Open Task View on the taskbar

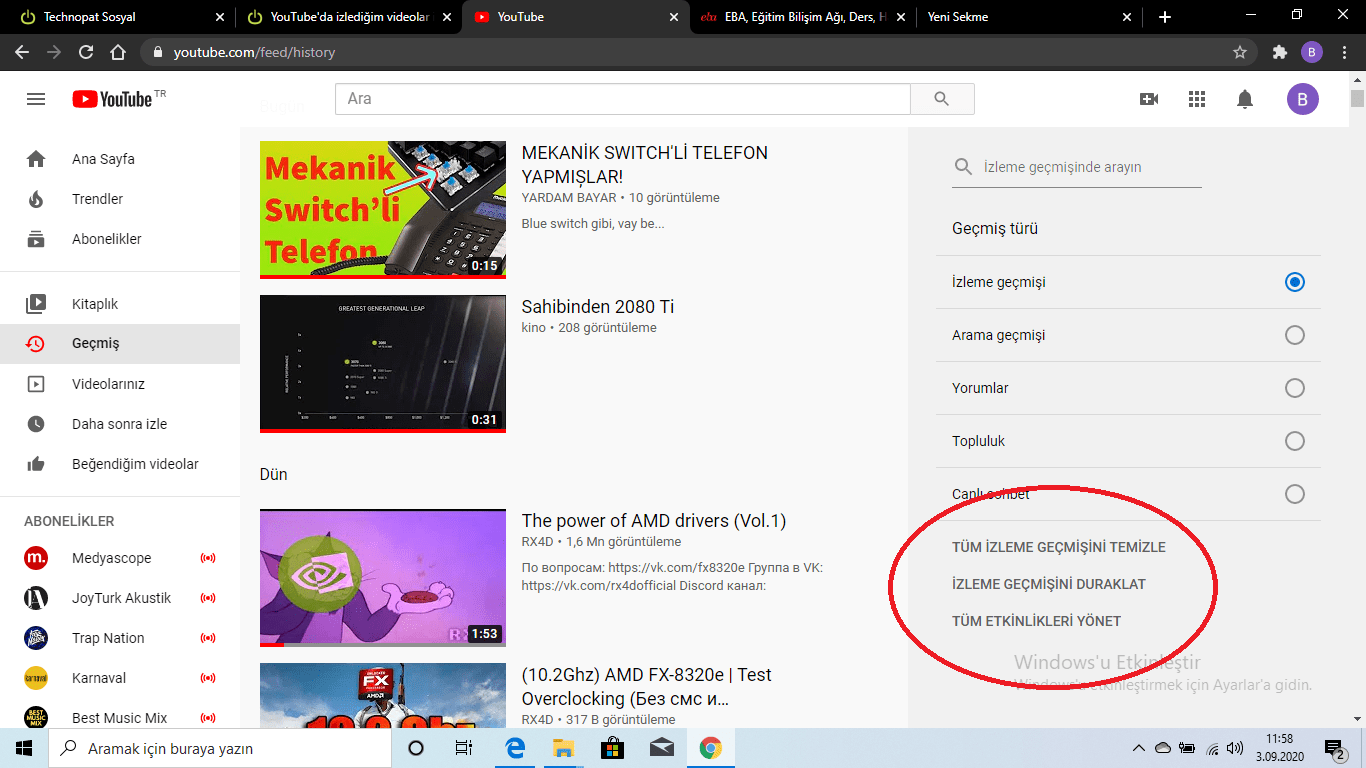(x=463, y=748)
